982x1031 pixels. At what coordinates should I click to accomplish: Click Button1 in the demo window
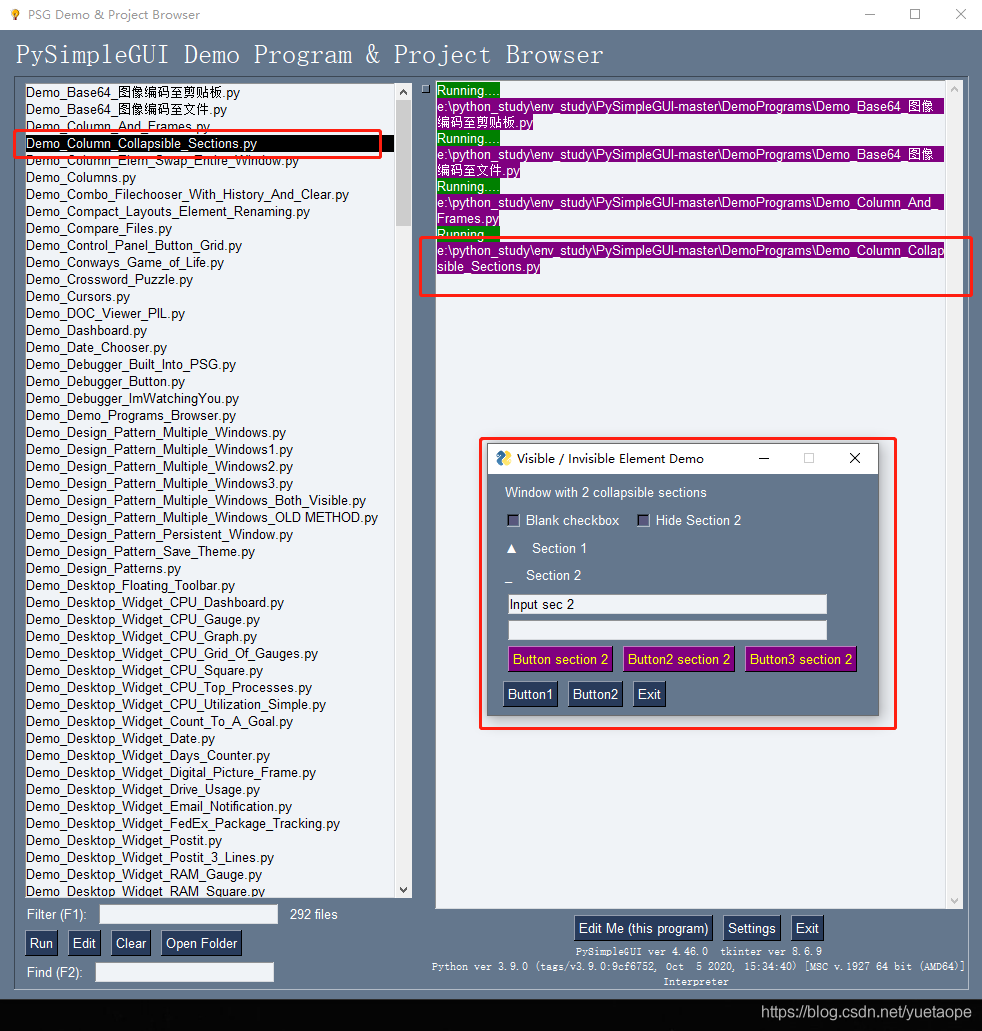coord(530,694)
